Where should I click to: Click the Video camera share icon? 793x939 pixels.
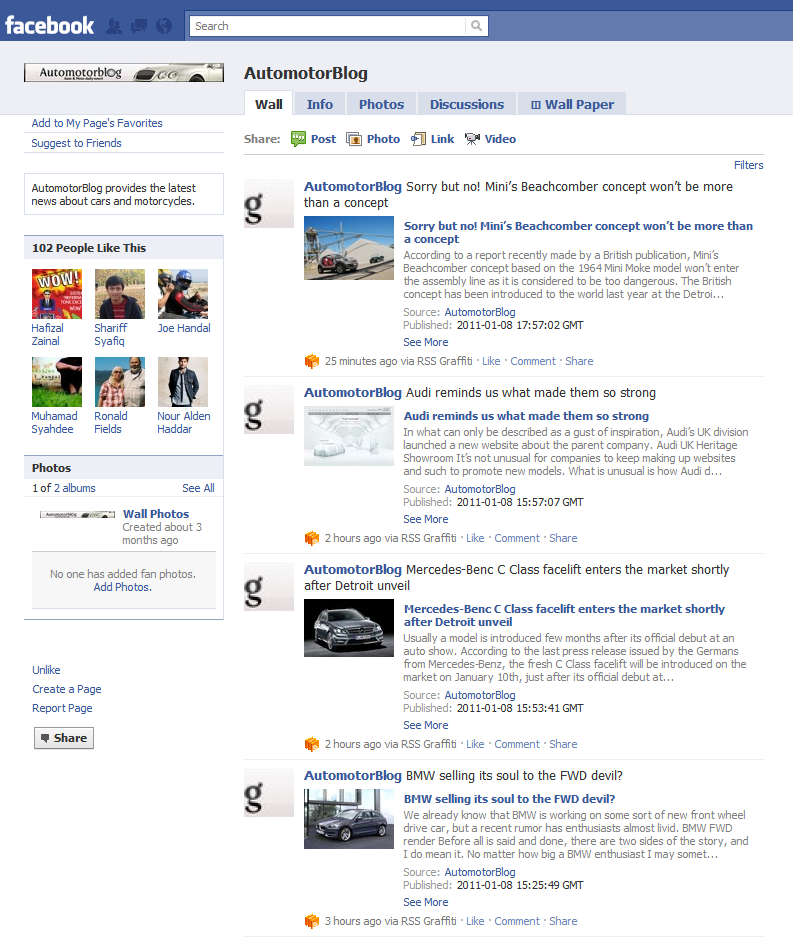tap(472, 139)
